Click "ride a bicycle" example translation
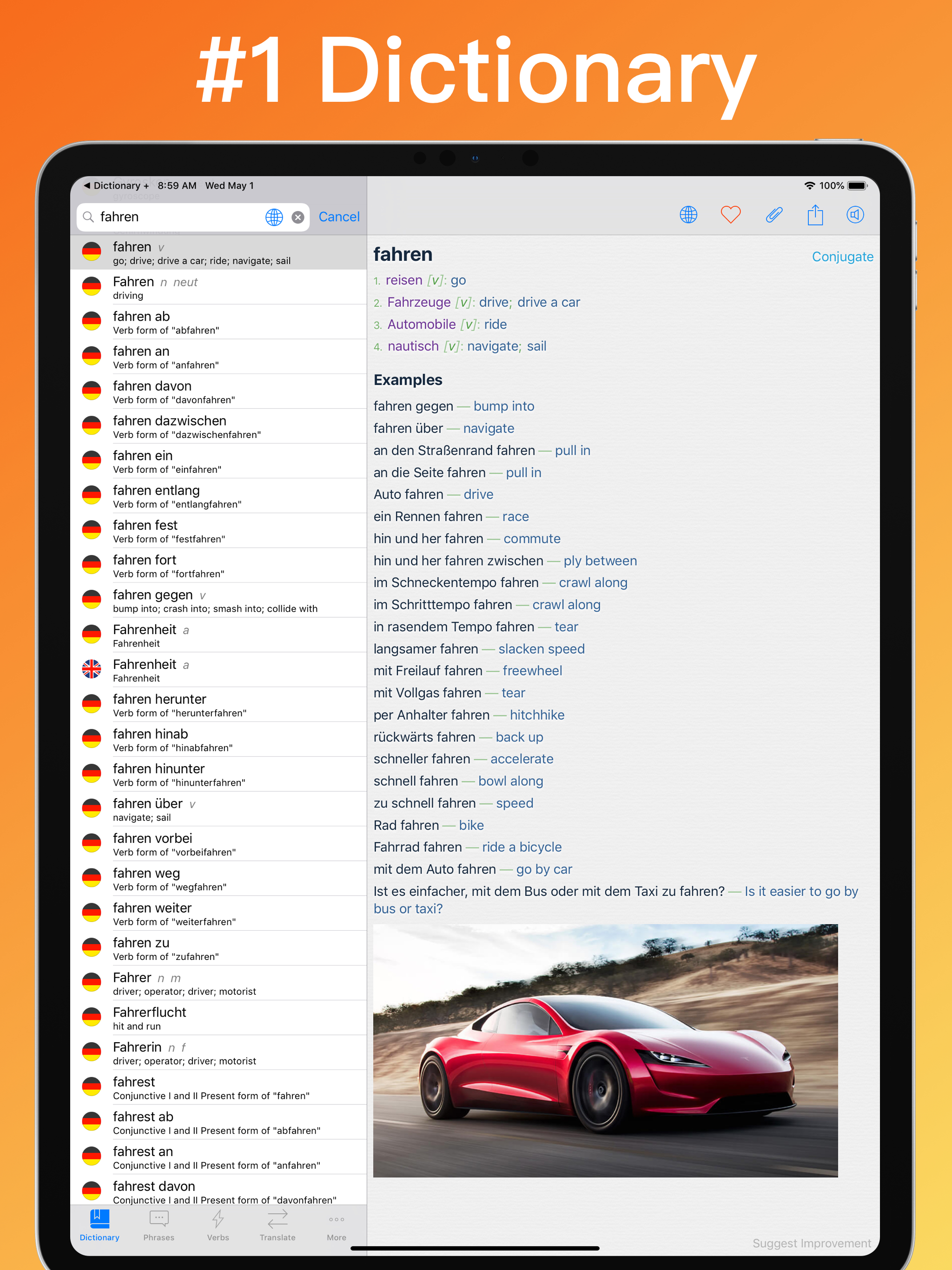The image size is (952, 1270). coord(522,847)
